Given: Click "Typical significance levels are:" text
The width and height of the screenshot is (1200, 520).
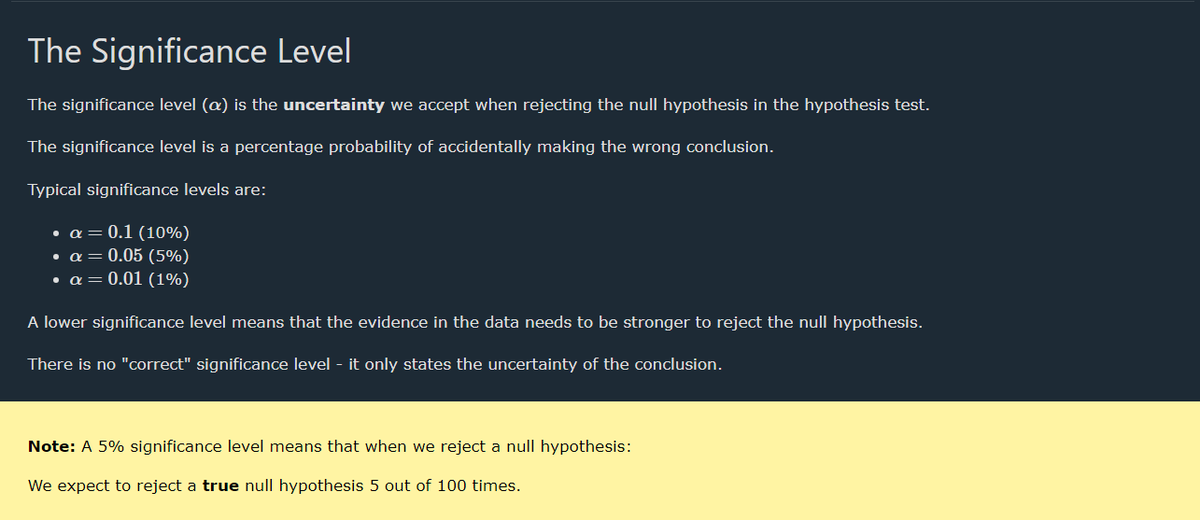Looking at the screenshot, I should click(146, 189).
